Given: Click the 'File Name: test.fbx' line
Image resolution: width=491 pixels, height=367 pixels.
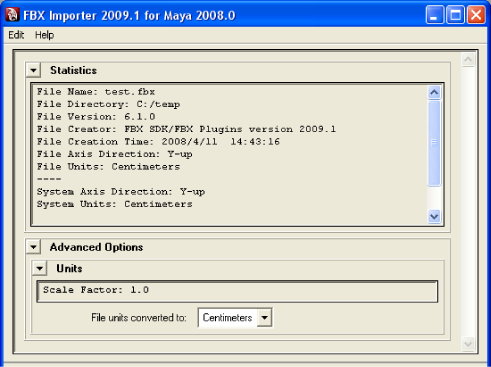Looking at the screenshot, I should [96, 92].
